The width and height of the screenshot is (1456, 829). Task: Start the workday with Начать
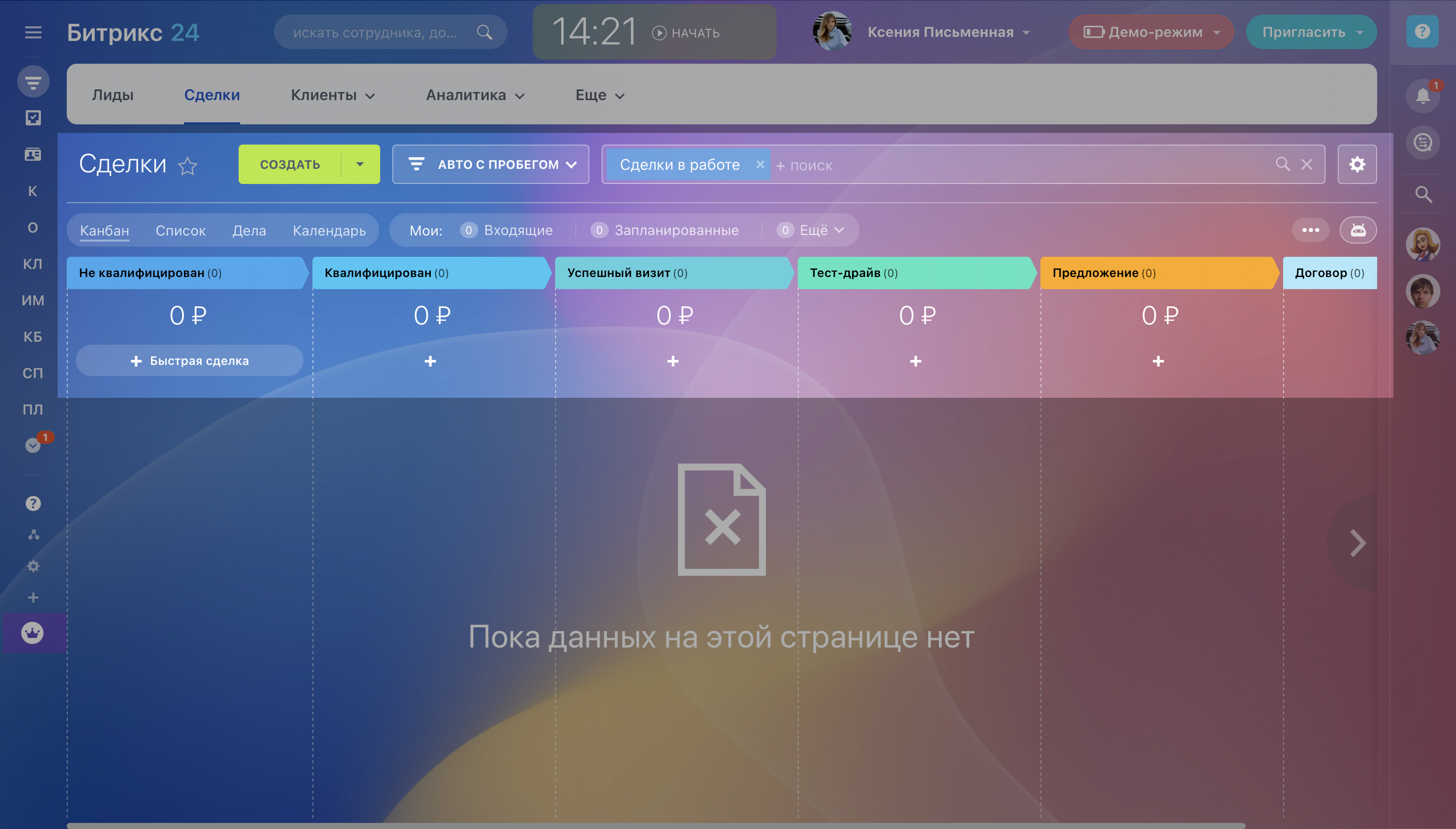(x=686, y=33)
